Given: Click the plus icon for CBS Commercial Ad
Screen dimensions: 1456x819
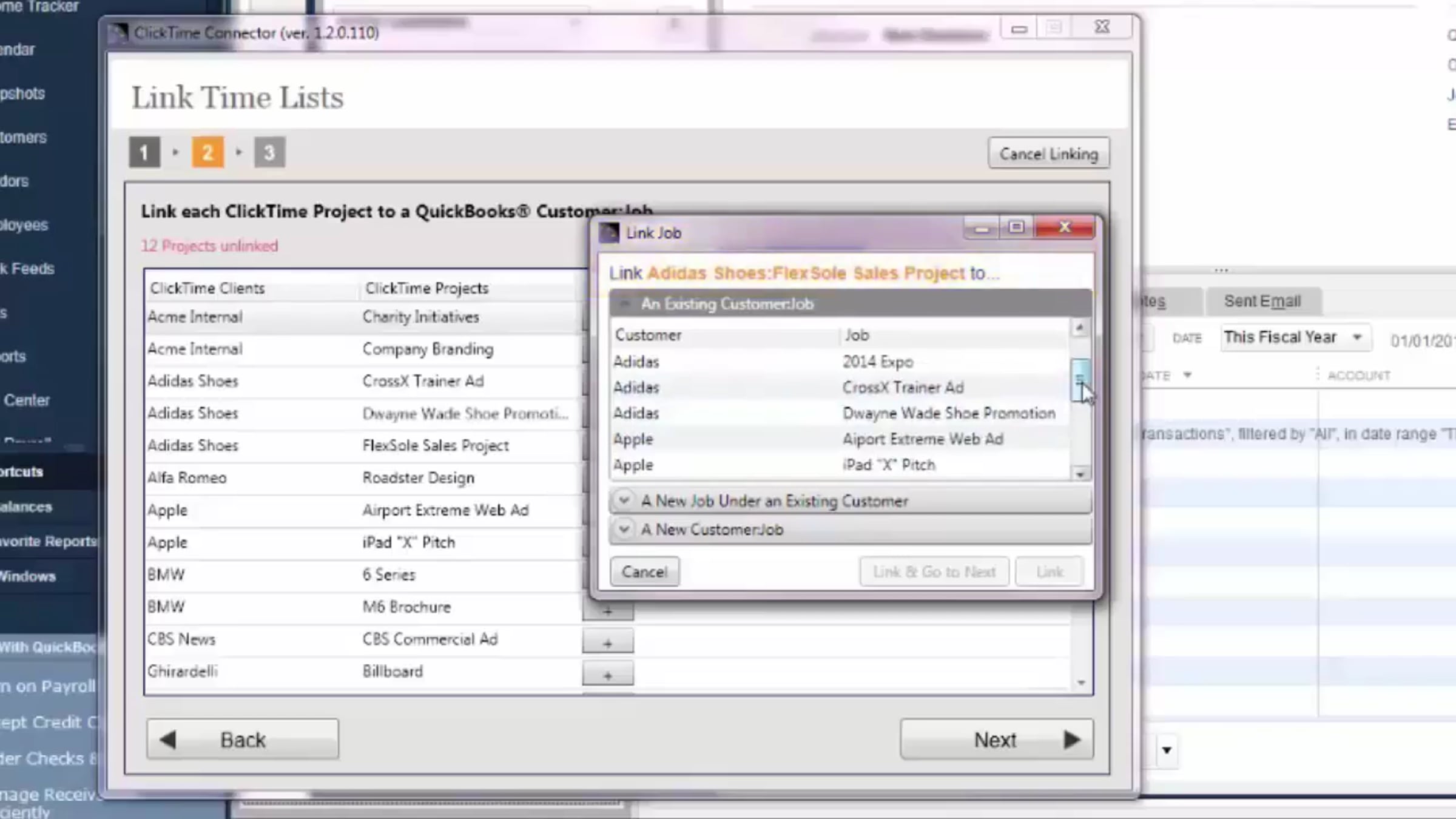Looking at the screenshot, I should [x=607, y=643].
